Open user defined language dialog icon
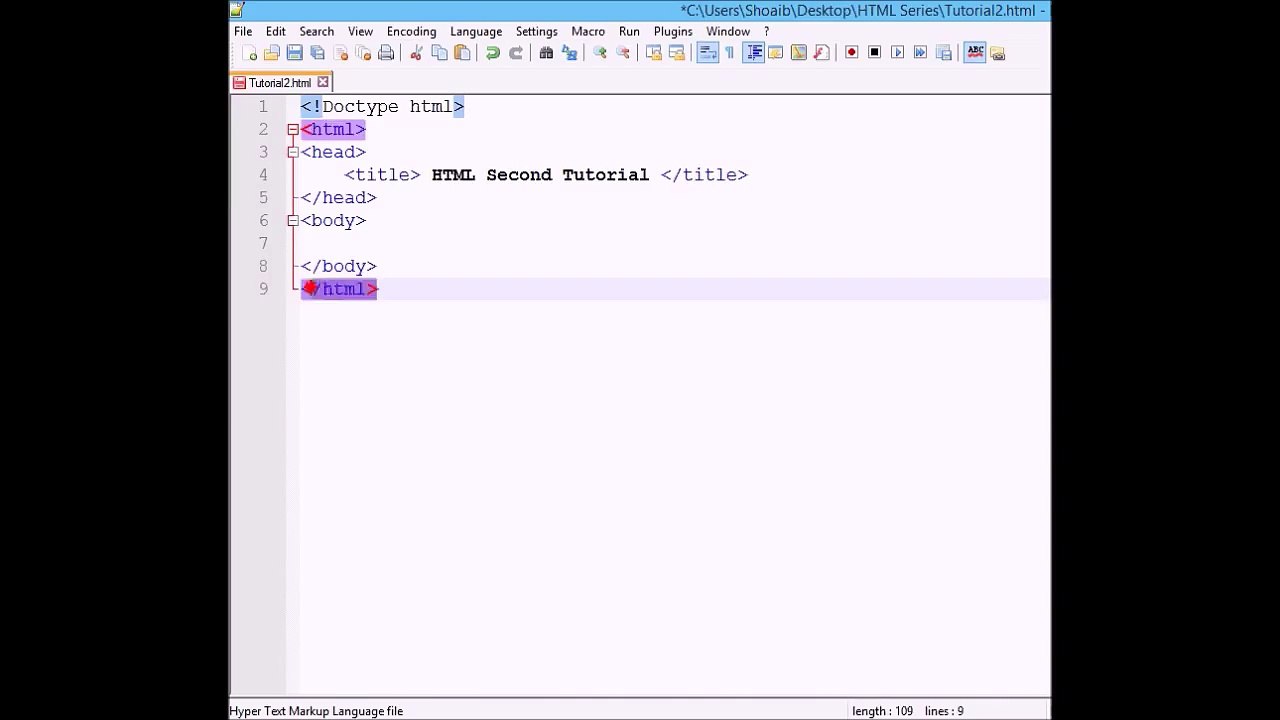This screenshot has height=720, width=1280. pyautogui.click(x=776, y=53)
